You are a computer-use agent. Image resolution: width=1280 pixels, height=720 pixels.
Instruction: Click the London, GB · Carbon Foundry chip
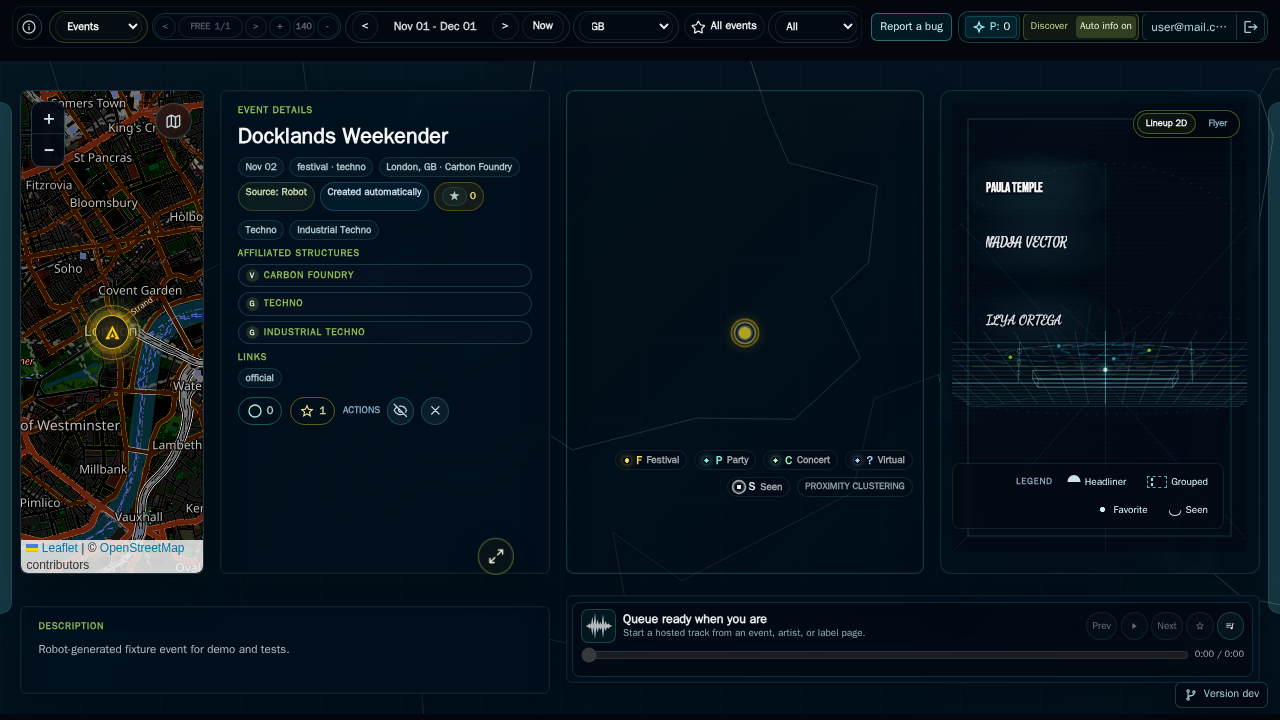(449, 167)
